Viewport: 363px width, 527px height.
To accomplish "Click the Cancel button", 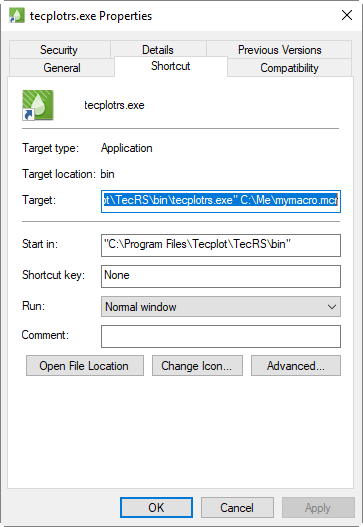I will pyautogui.click(x=237, y=508).
